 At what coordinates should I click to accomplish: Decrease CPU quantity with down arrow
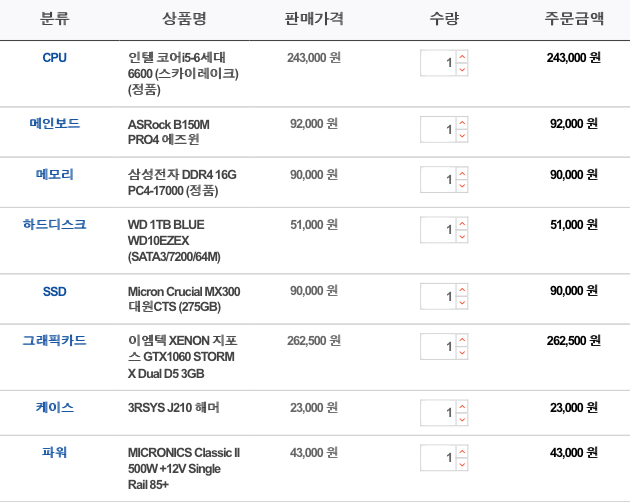462,70
